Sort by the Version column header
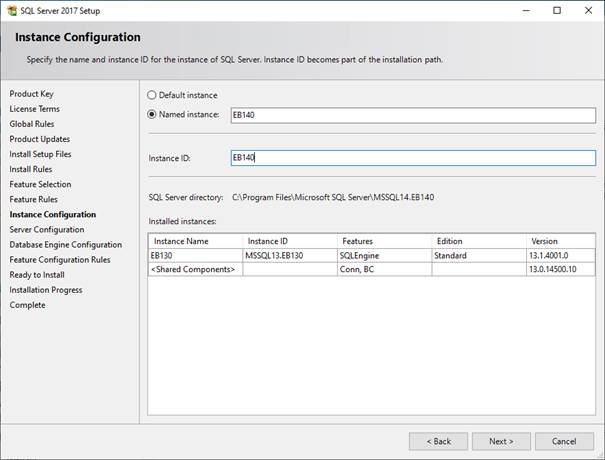605x460 pixels. [561, 241]
